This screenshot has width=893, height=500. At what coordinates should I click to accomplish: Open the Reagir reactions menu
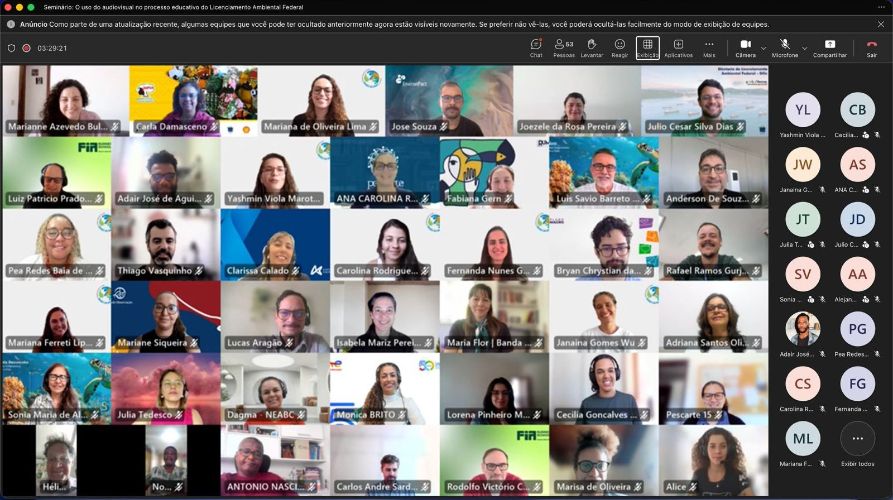(x=619, y=47)
